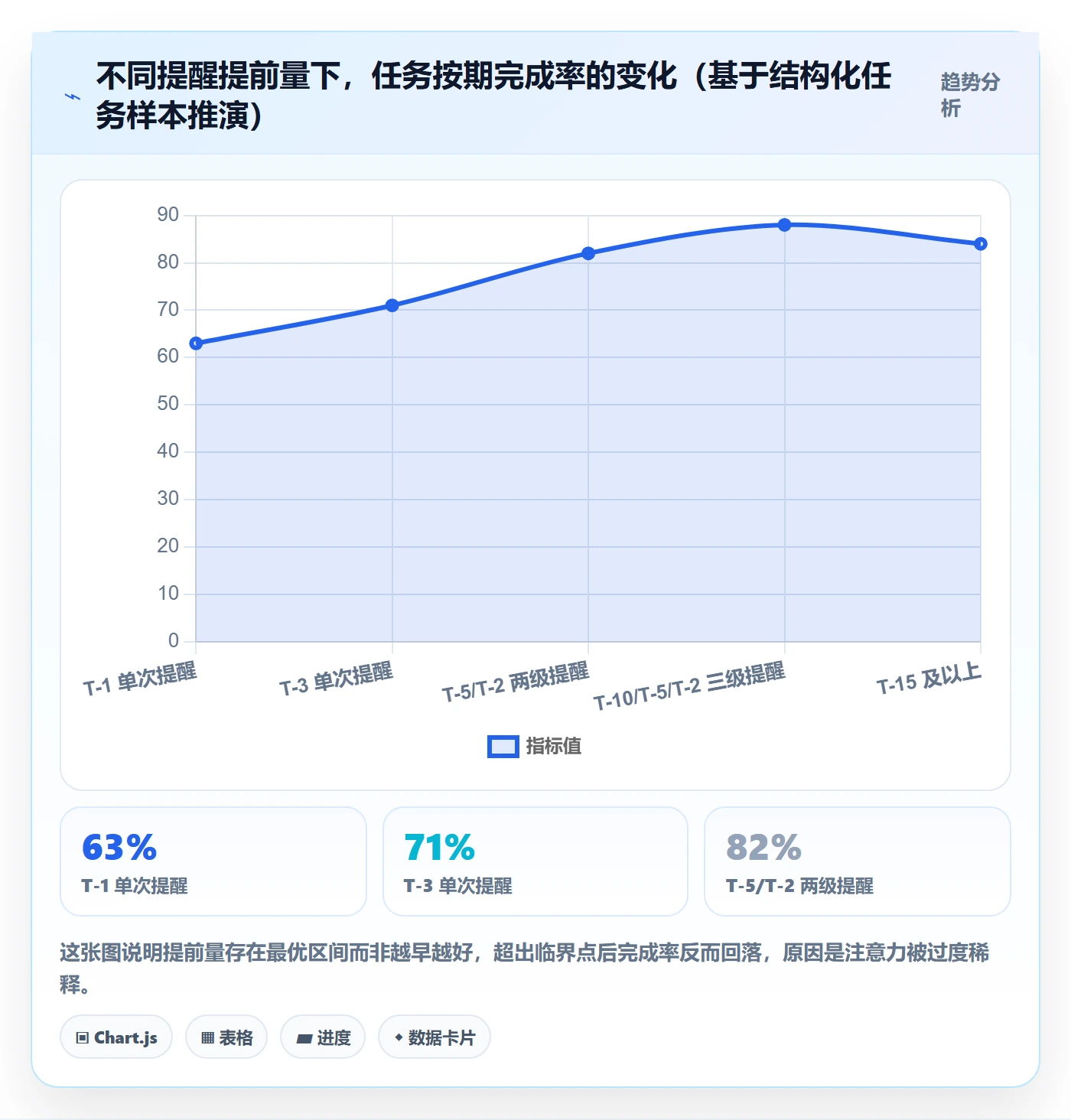Image resolution: width=1071 pixels, height=1120 pixels.
Task: Click the y-axis value 50
Action: click(168, 404)
